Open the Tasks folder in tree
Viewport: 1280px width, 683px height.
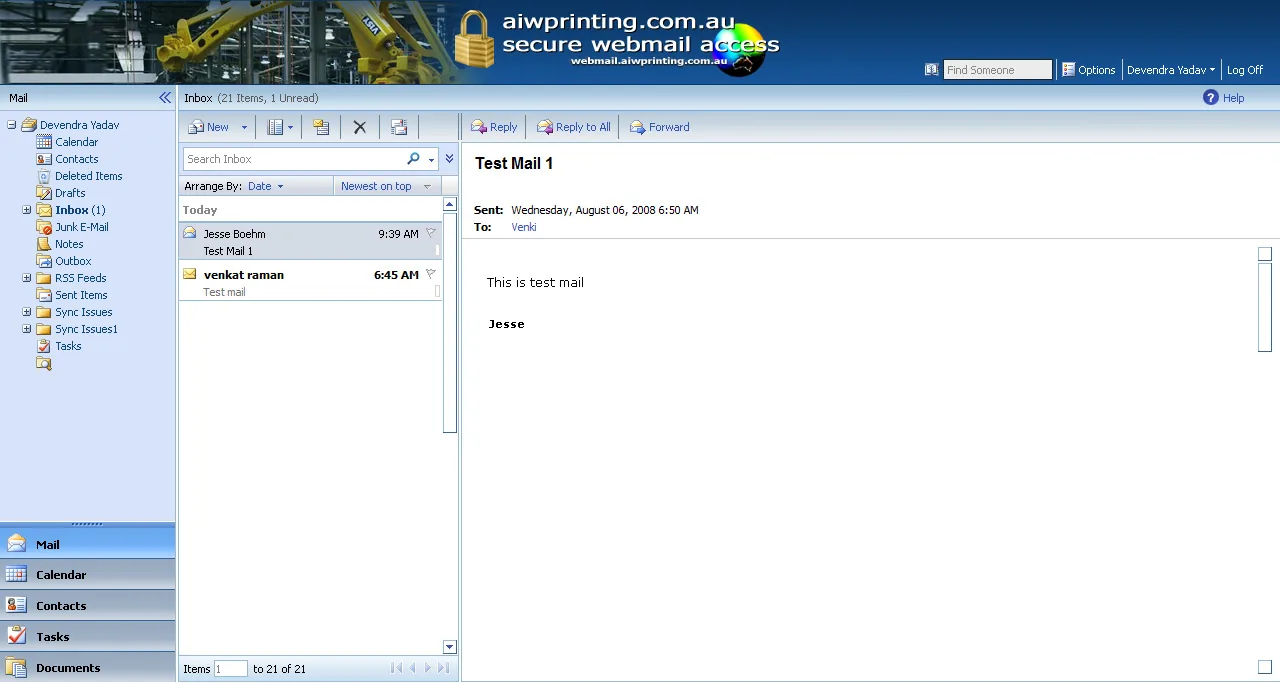(68, 346)
